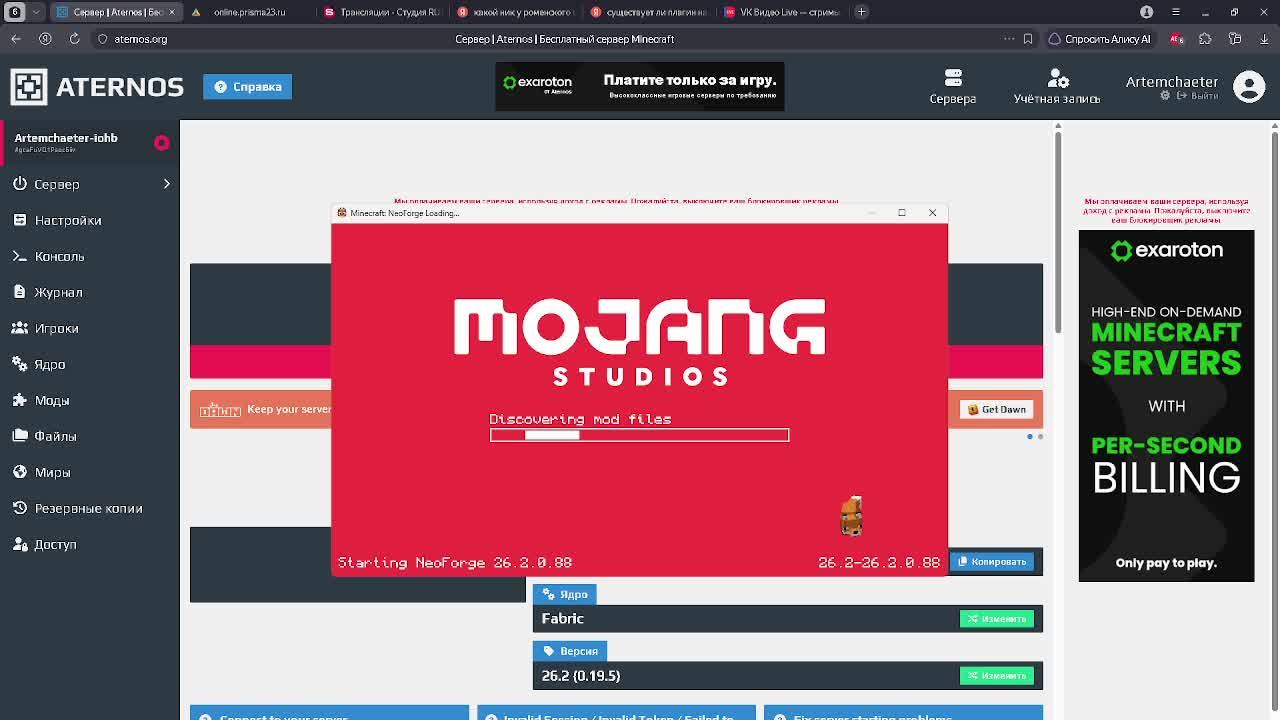Click Спросить Алису AI button
The image size is (1280, 720).
click(x=1099, y=39)
